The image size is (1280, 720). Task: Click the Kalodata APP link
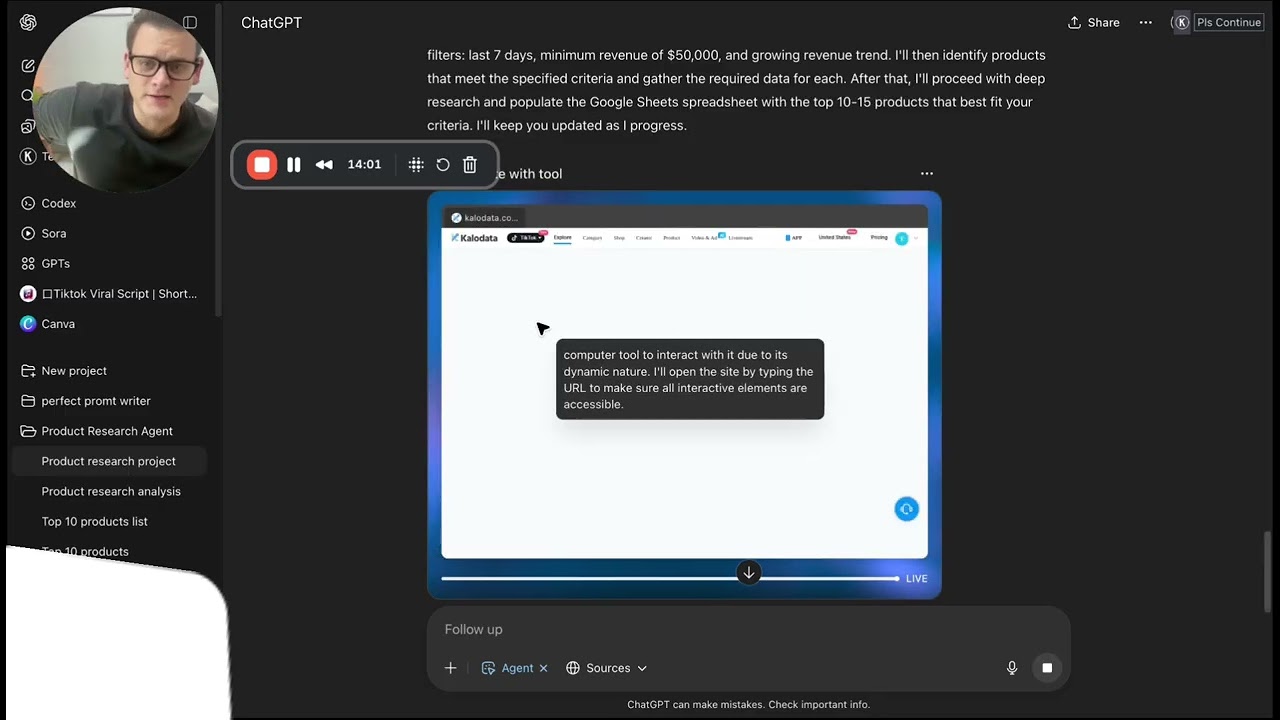pos(794,238)
